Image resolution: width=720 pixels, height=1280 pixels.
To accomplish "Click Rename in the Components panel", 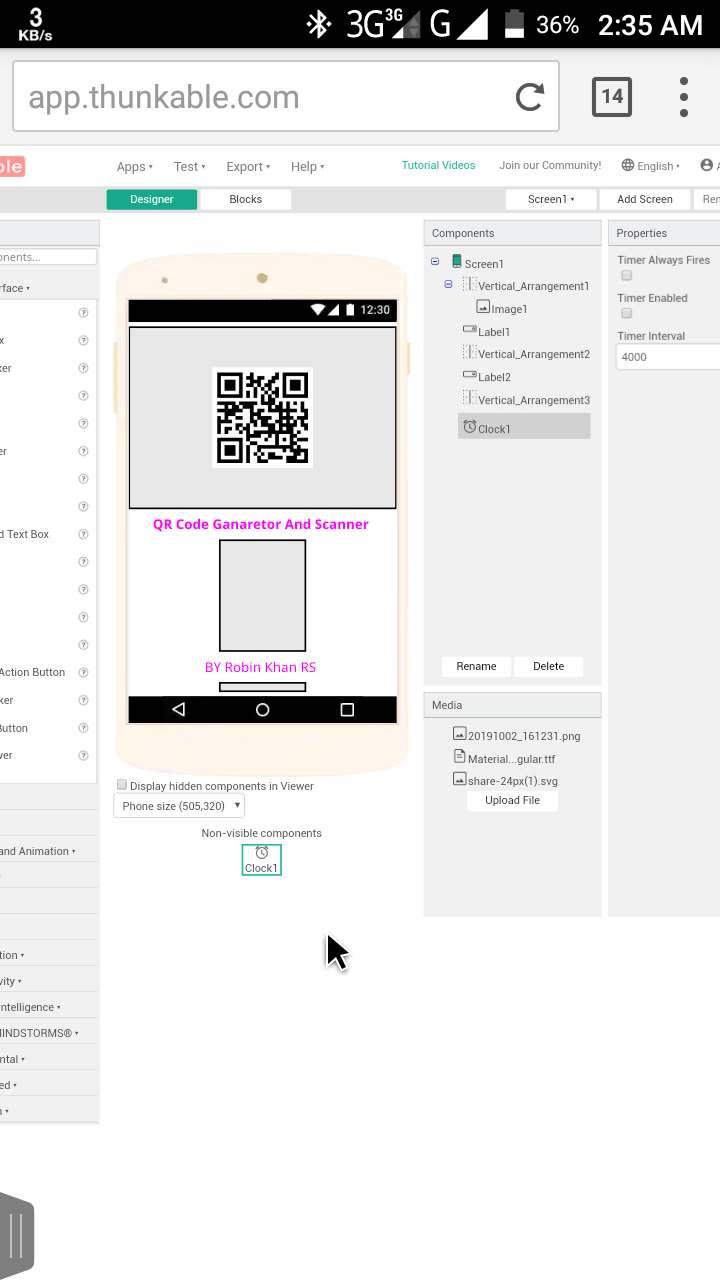I will pyautogui.click(x=476, y=666).
